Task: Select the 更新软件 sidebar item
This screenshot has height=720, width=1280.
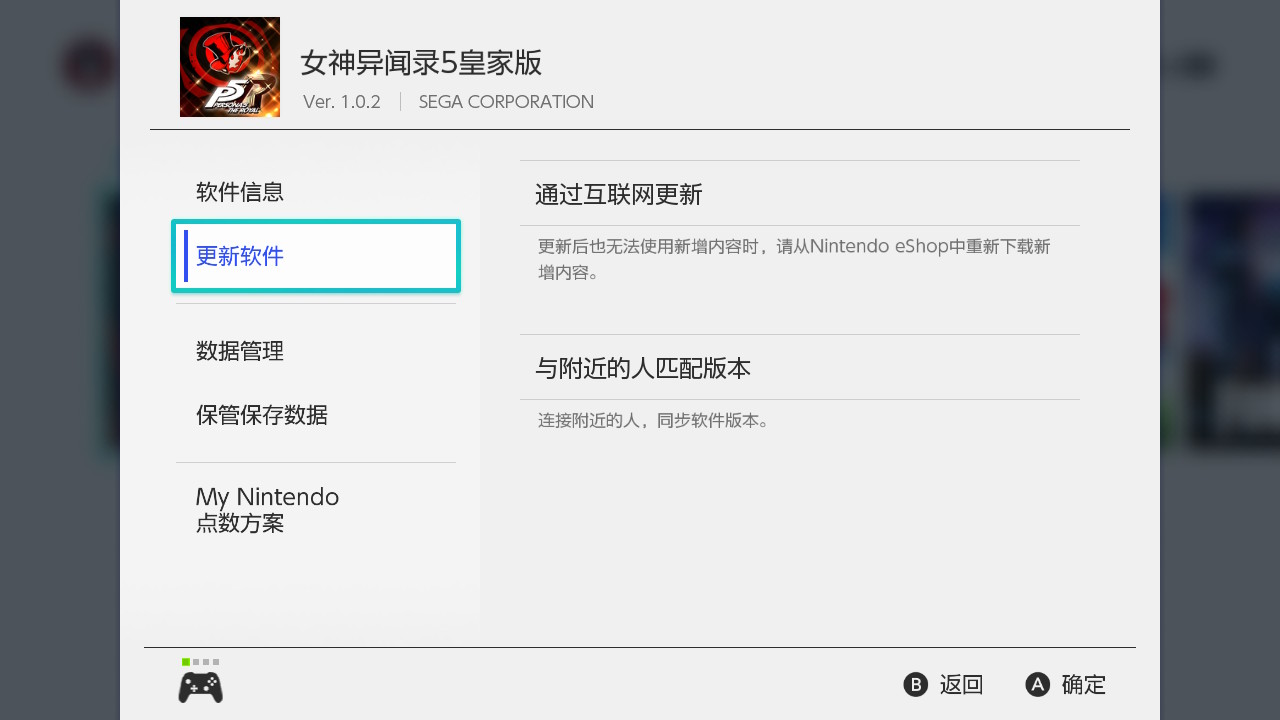Action: pos(316,256)
